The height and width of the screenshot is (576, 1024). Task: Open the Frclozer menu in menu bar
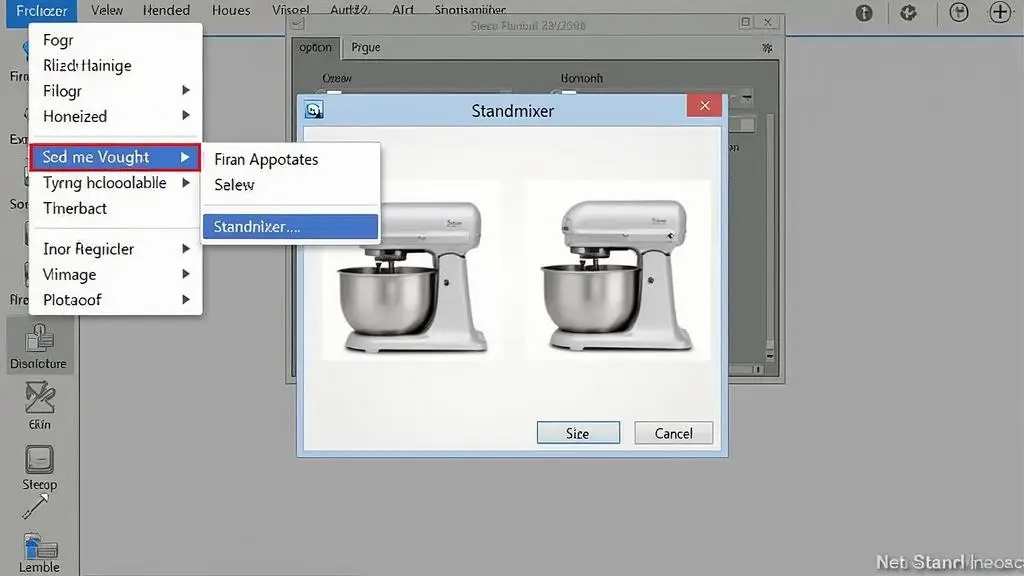pos(42,11)
